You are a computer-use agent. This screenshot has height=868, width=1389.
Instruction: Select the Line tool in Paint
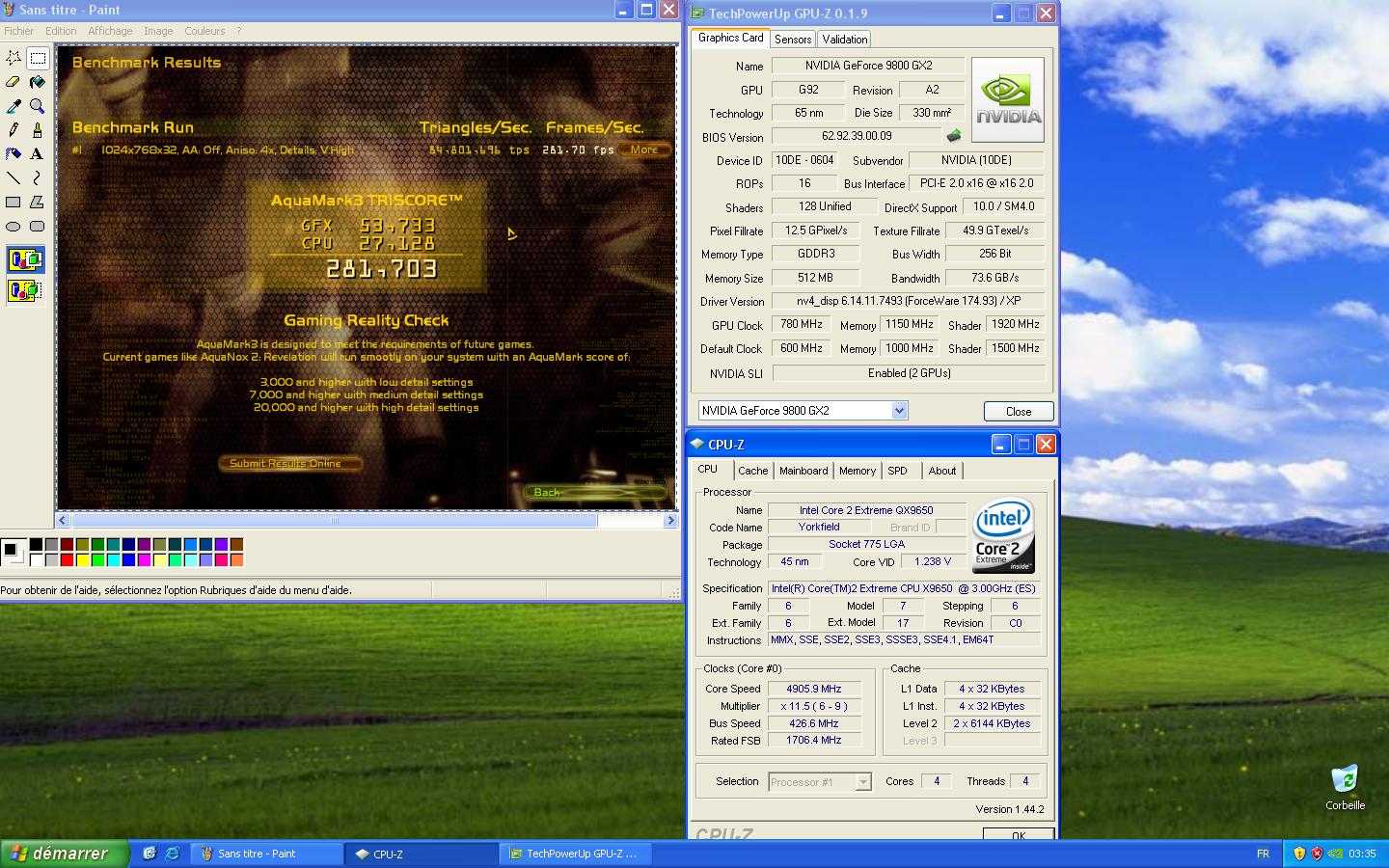click(x=14, y=177)
